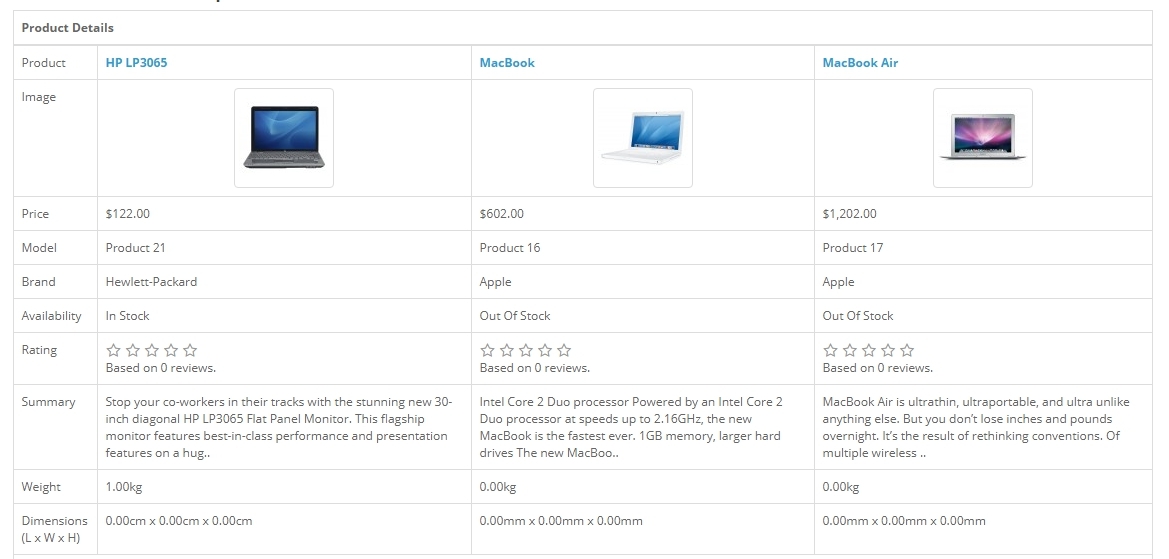Image resolution: width=1169 pixels, height=559 pixels.
Task: Click the HP LP3065 summary paragraph
Action: (x=279, y=427)
